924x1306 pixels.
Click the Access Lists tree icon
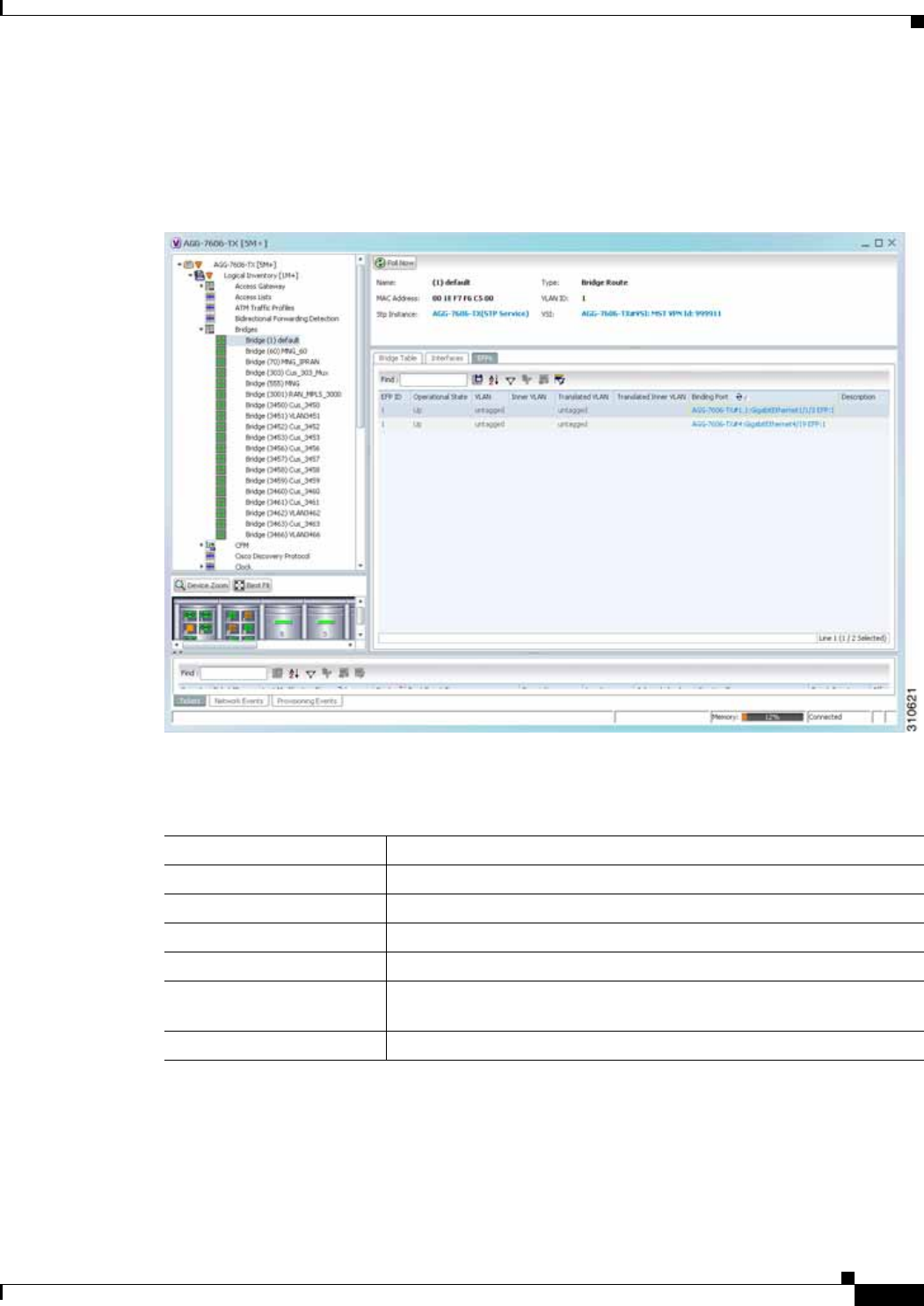(210, 297)
